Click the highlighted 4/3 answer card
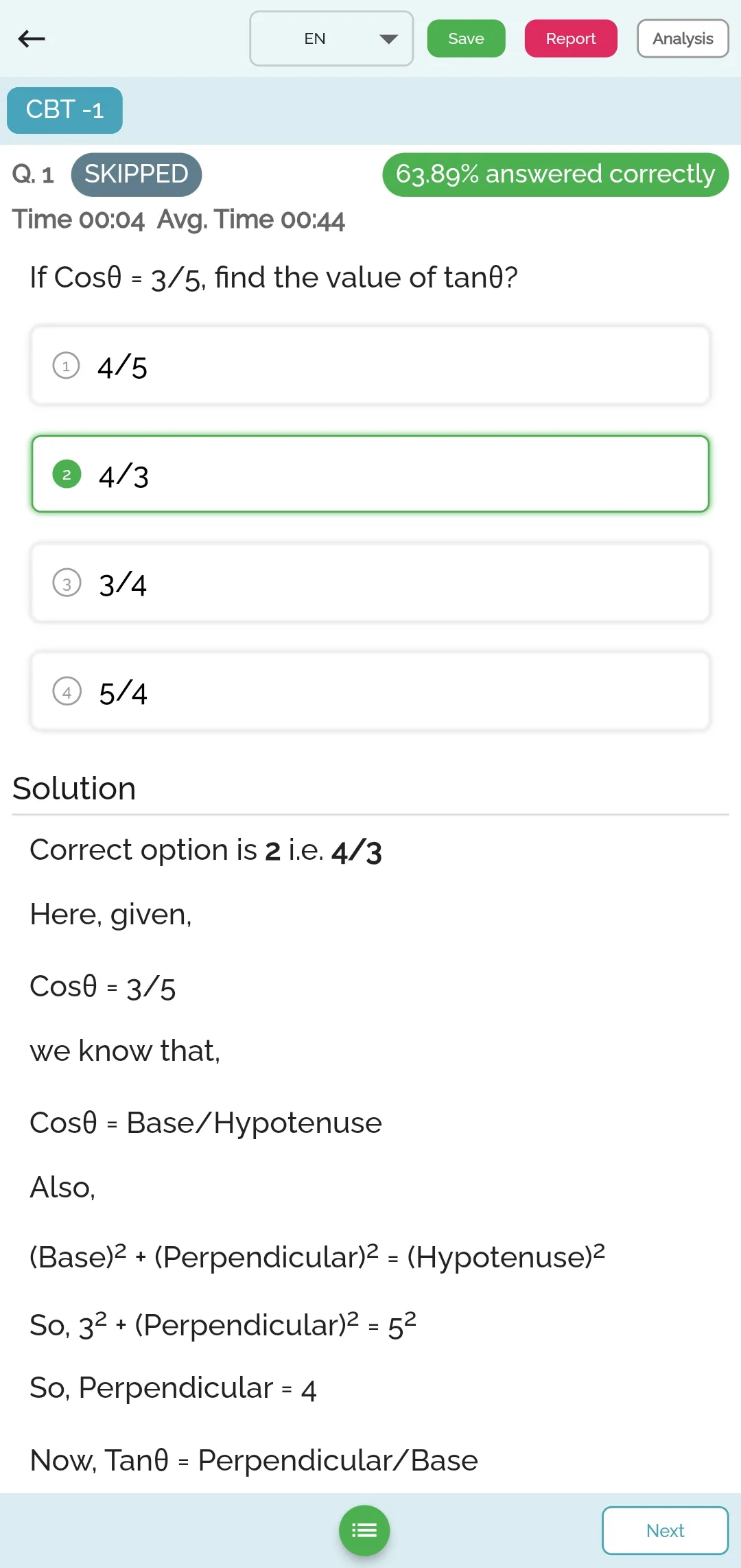Viewport: 741px width, 1568px height. (370, 474)
